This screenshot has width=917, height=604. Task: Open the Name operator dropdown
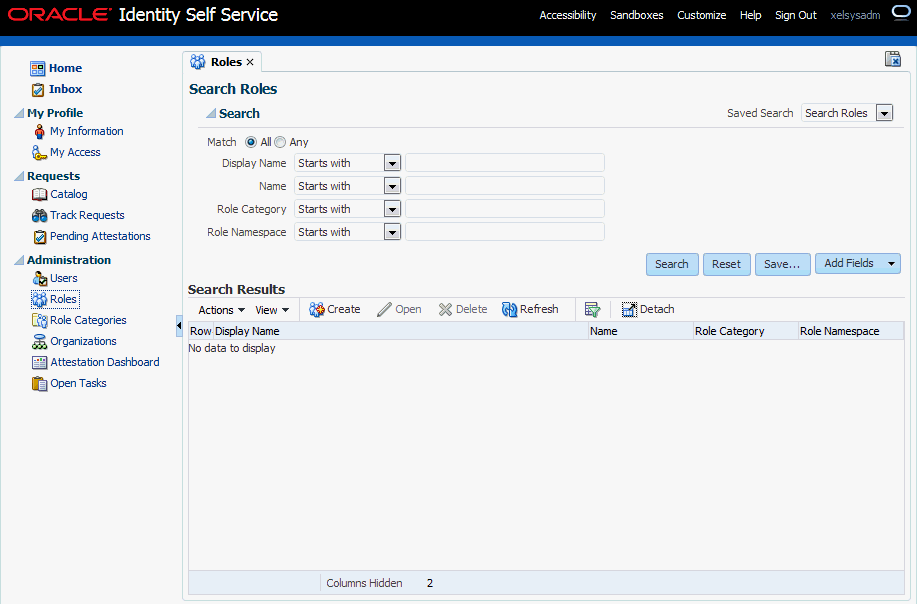[x=392, y=186]
